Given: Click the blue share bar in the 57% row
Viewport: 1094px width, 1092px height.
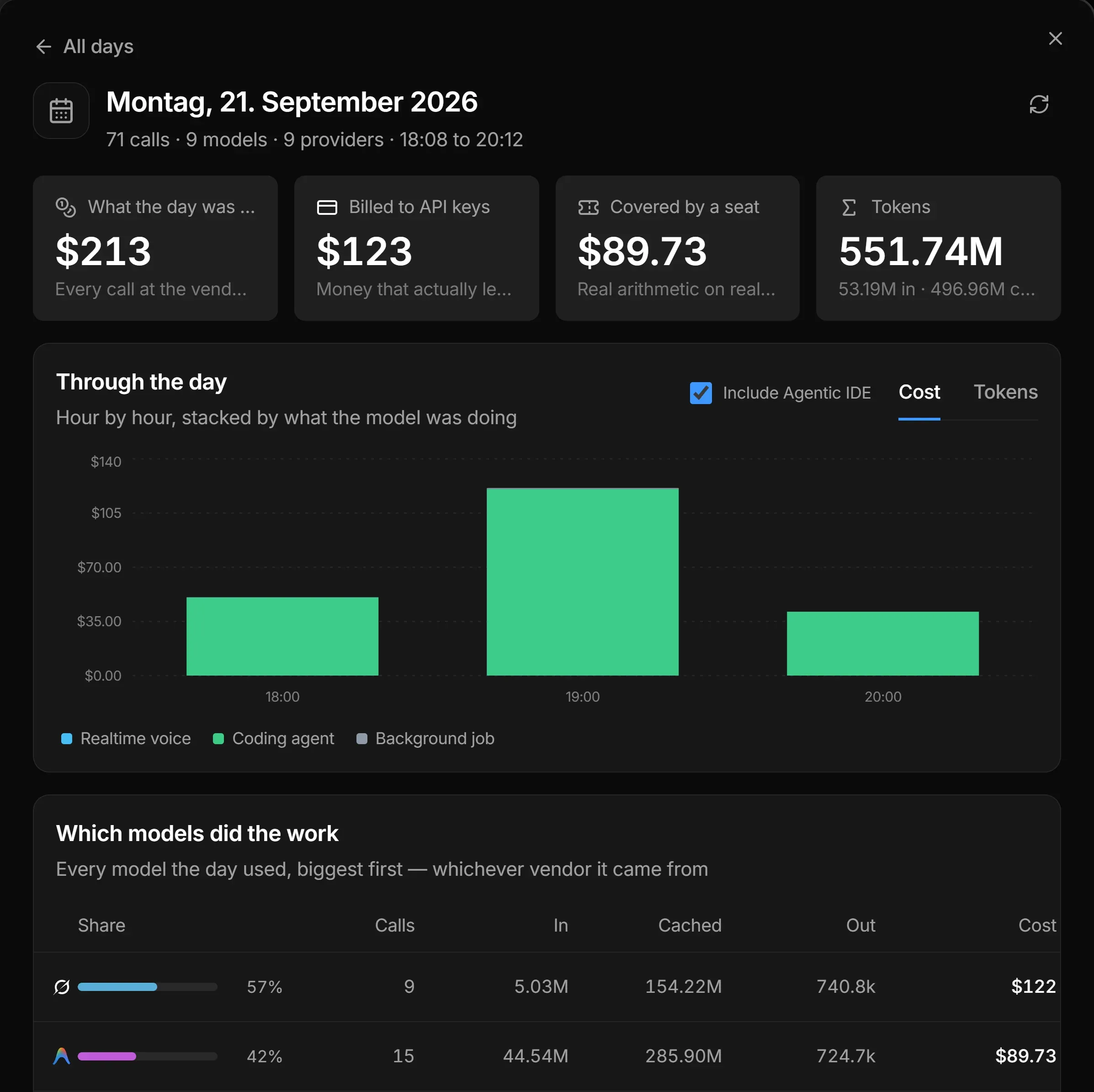Looking at the screenshot, I should click(x=117, y=987).
